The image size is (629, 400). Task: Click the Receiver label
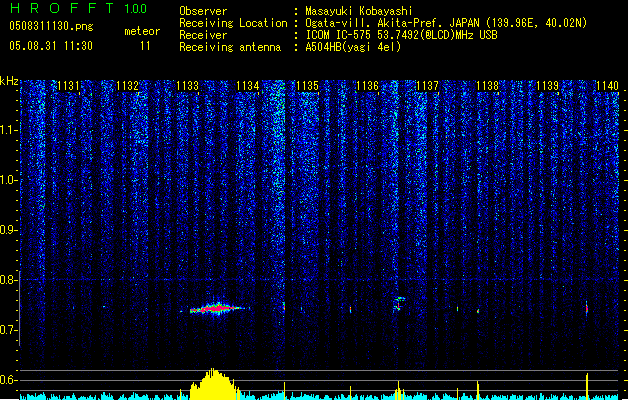[x=203, y=35]
